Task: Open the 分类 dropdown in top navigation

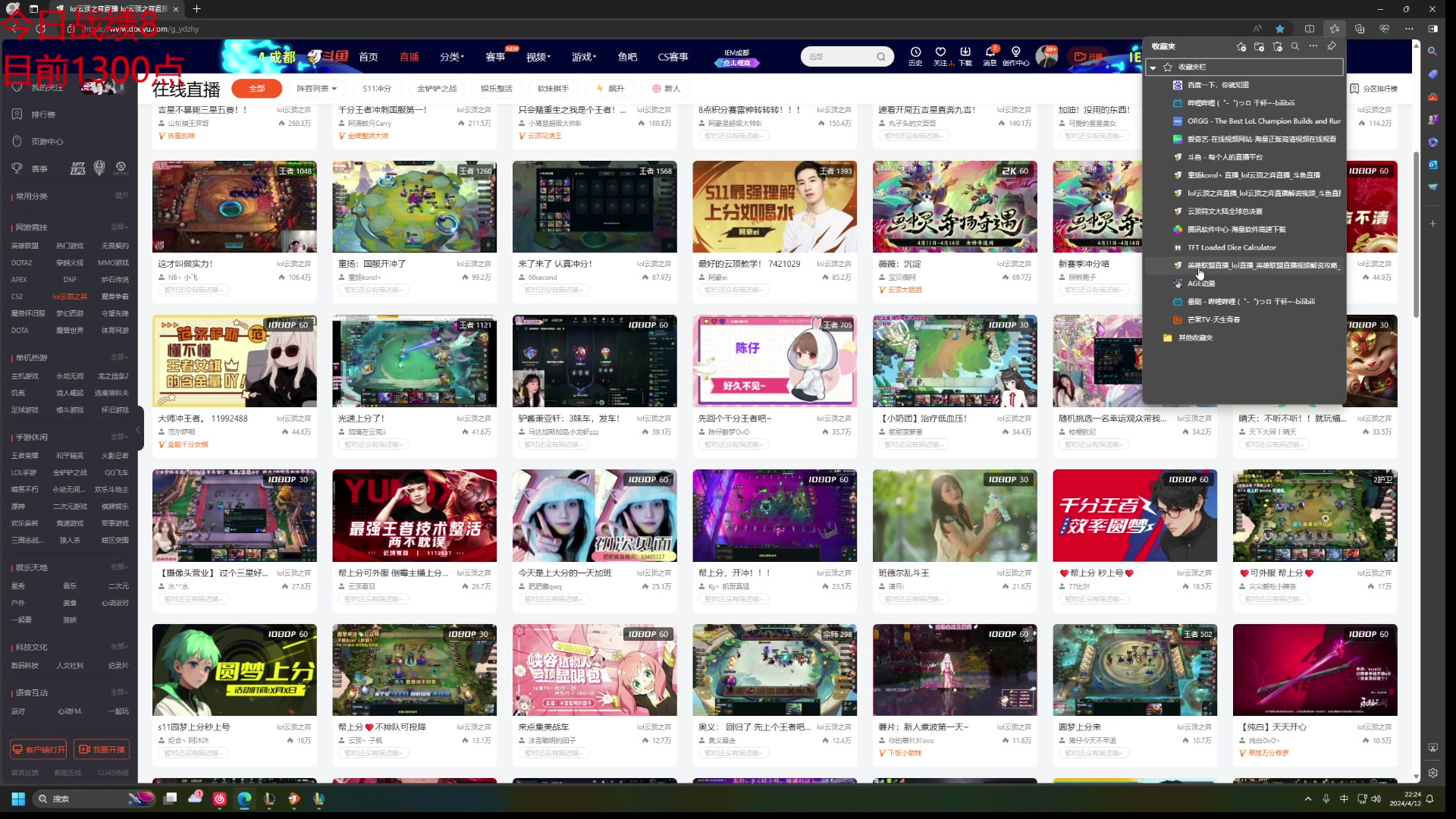Action: 452,57
